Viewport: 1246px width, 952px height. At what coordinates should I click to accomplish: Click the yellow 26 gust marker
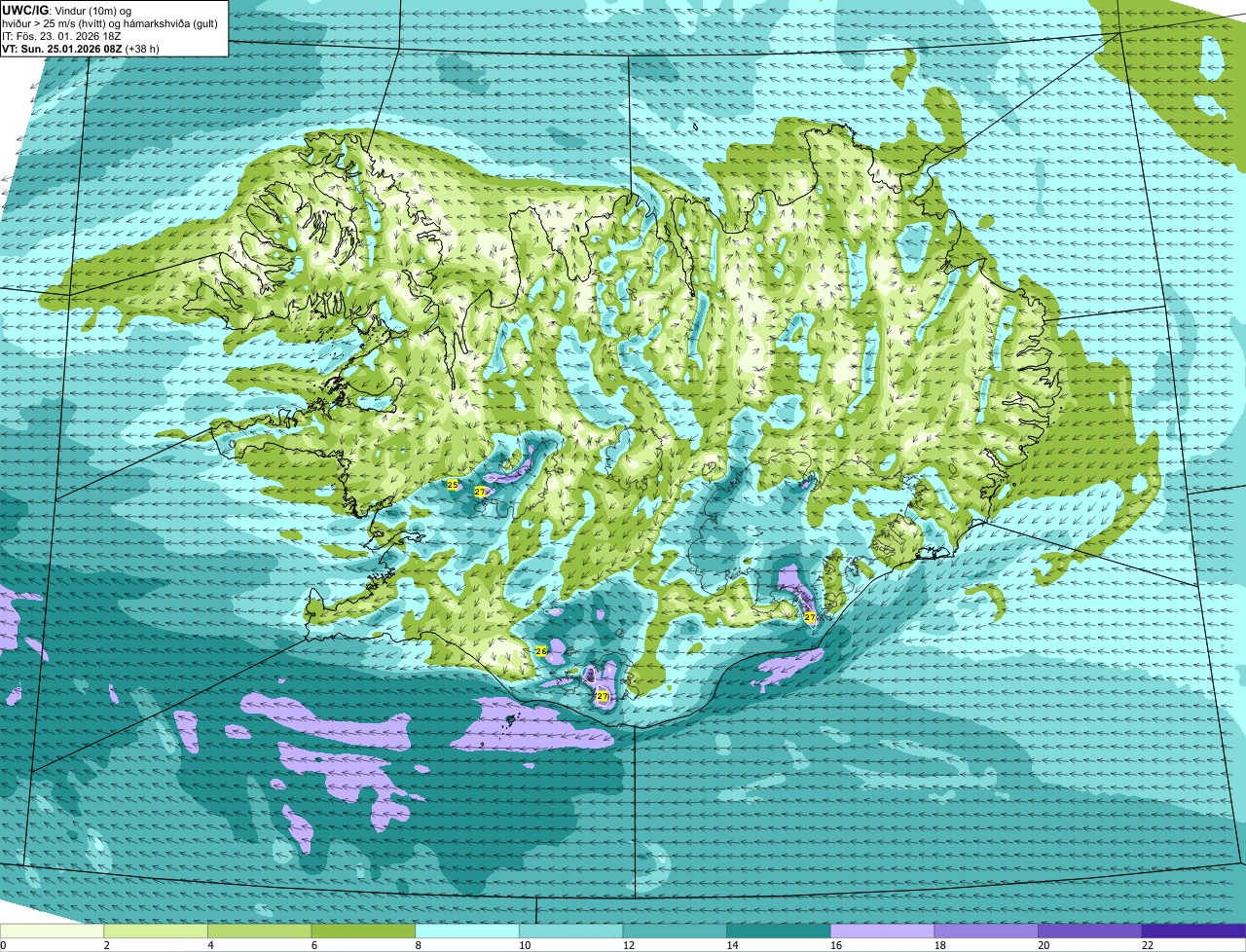541,650
